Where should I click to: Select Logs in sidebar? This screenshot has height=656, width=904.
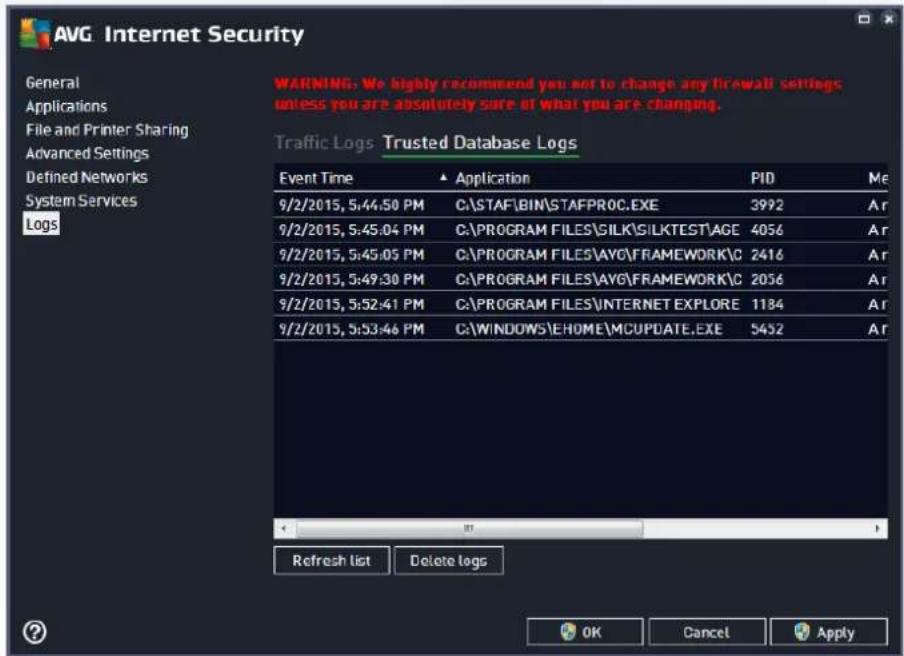42,224
